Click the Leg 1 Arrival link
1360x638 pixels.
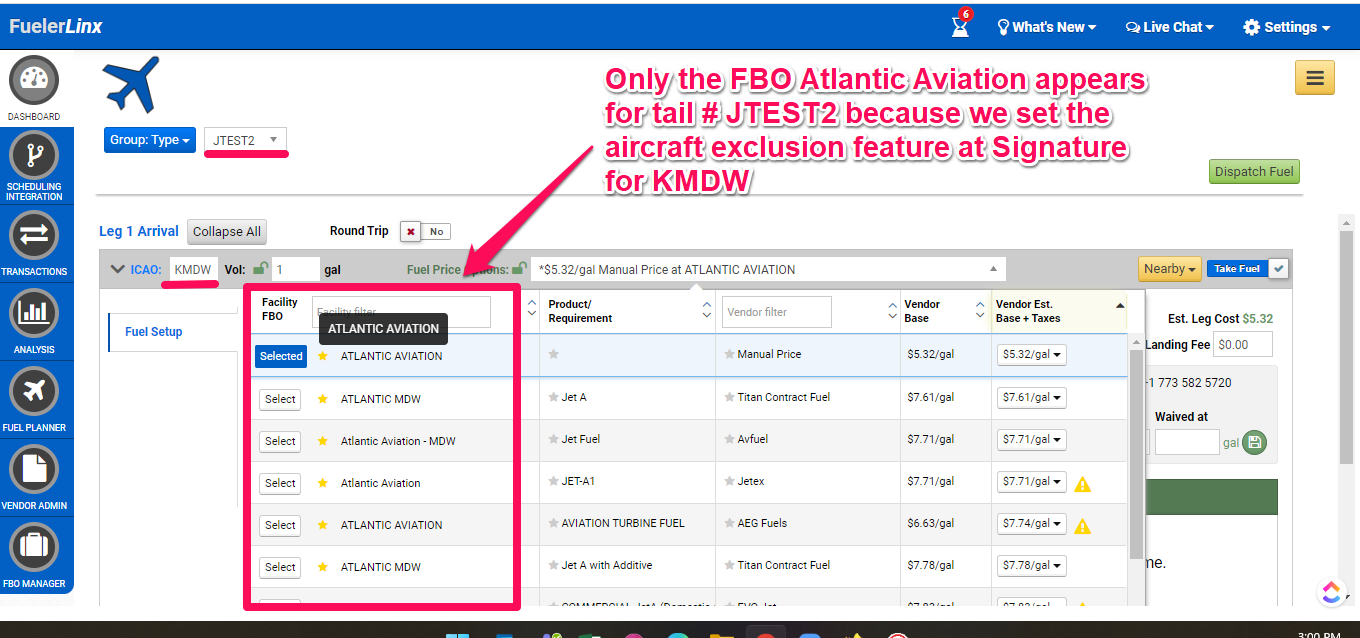point(139,231)
